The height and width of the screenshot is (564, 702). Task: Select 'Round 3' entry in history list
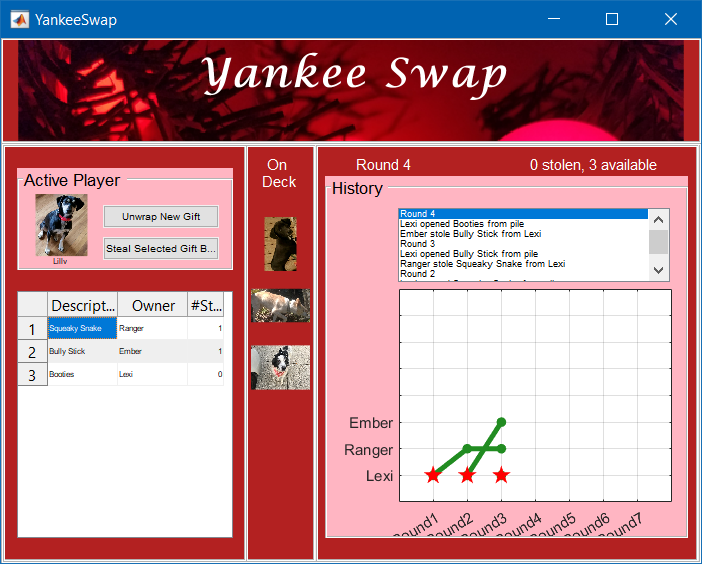click(x=418, y=244)
